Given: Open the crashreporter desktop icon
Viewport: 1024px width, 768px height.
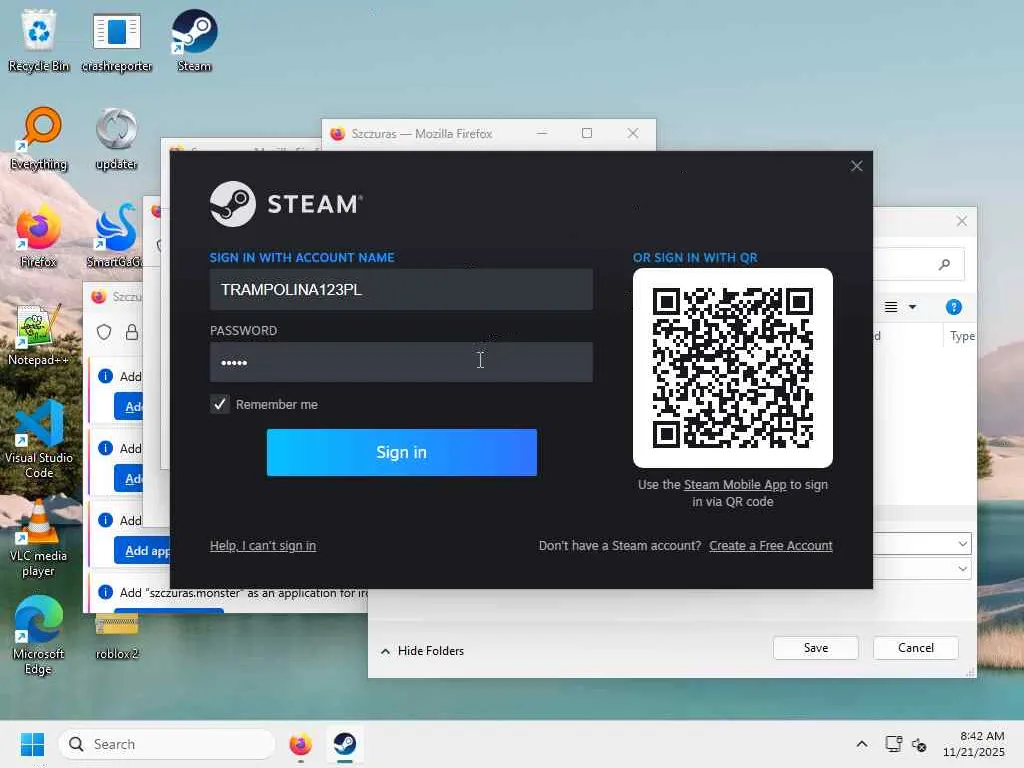Looking at the screenshot, I should [x=116, y=40].
